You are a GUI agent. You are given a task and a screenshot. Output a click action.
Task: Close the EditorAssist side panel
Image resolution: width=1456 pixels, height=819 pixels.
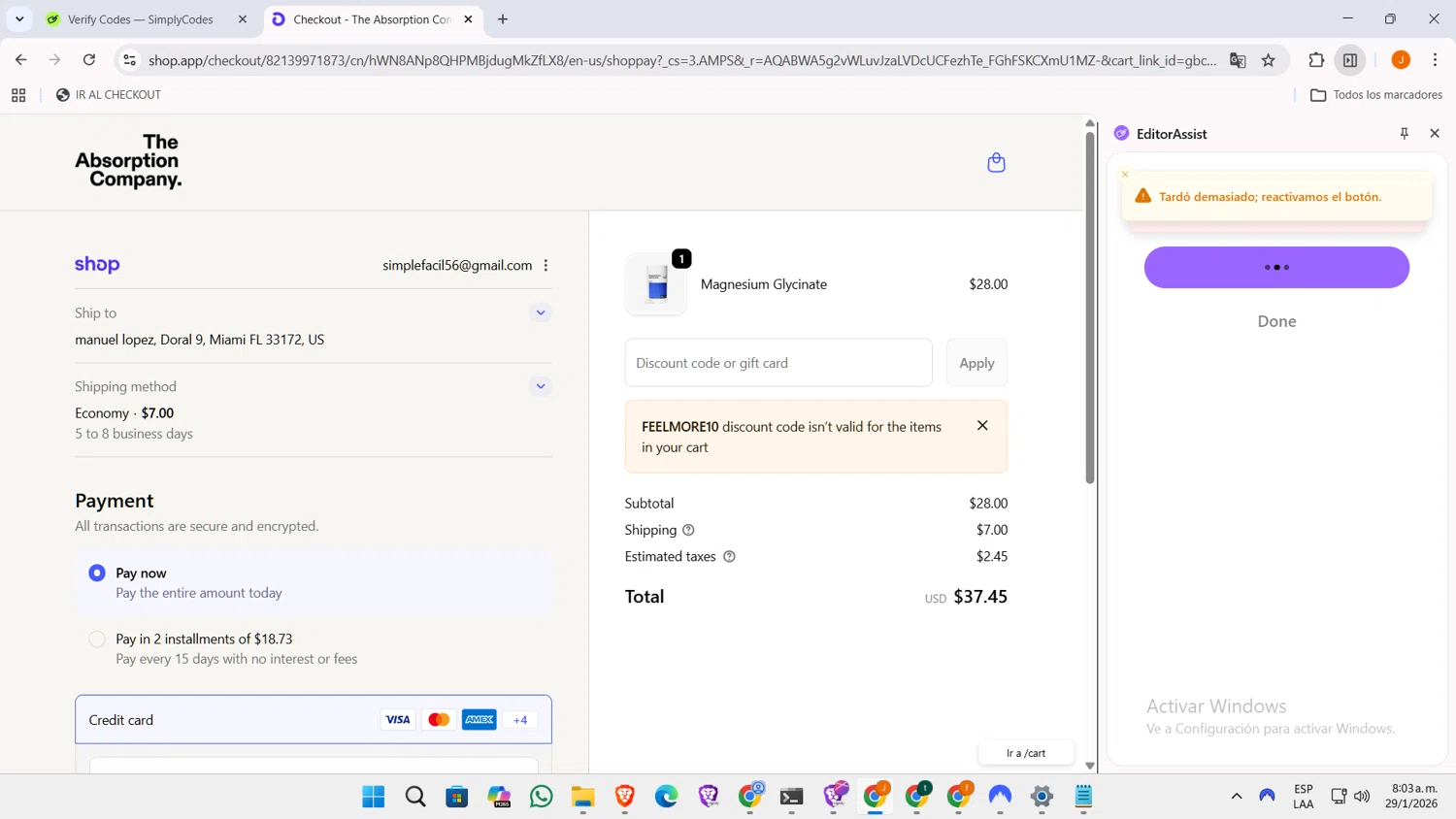click(1435, 134)
